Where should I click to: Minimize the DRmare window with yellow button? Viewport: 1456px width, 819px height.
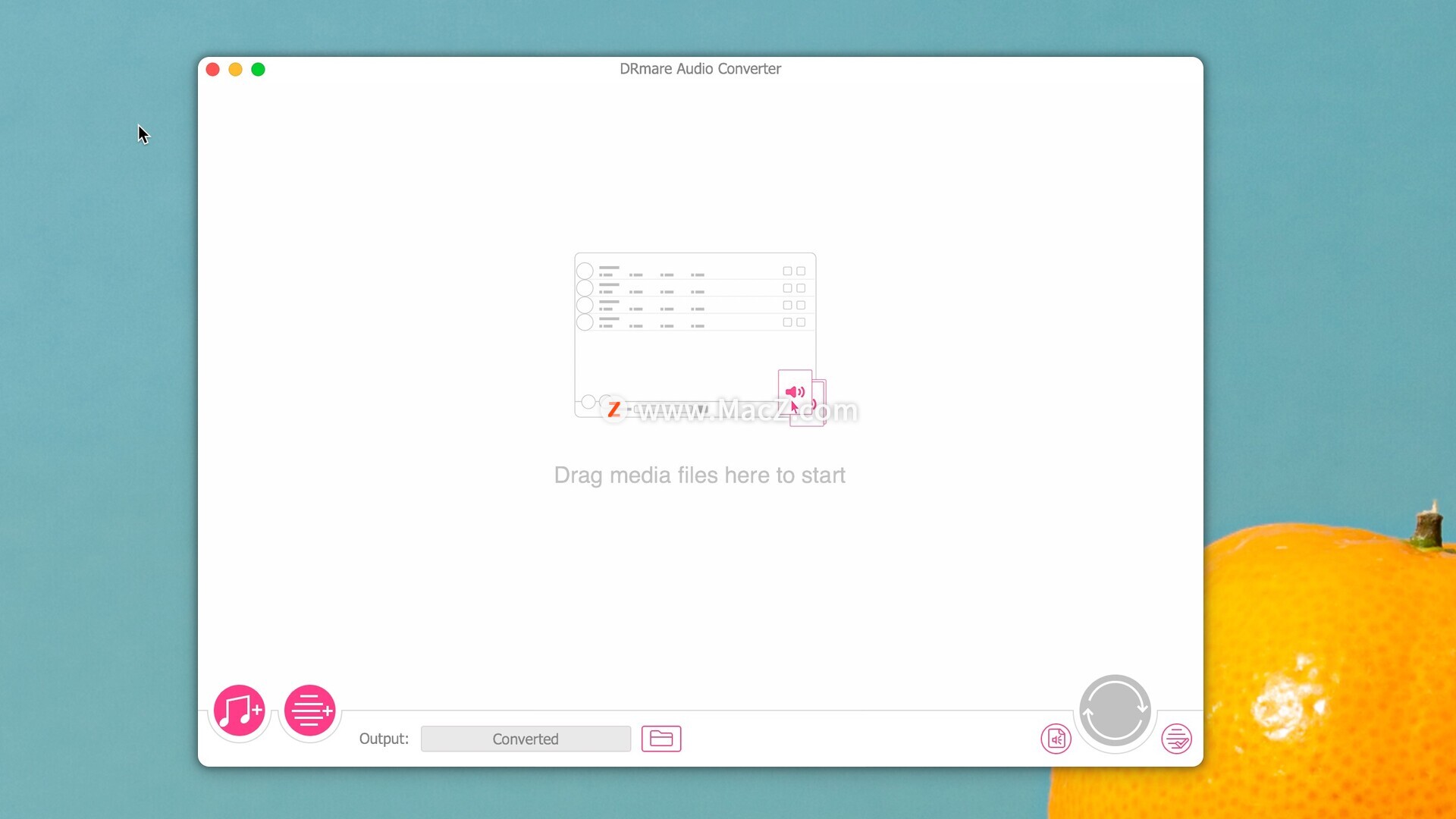[x=236, y=70]
